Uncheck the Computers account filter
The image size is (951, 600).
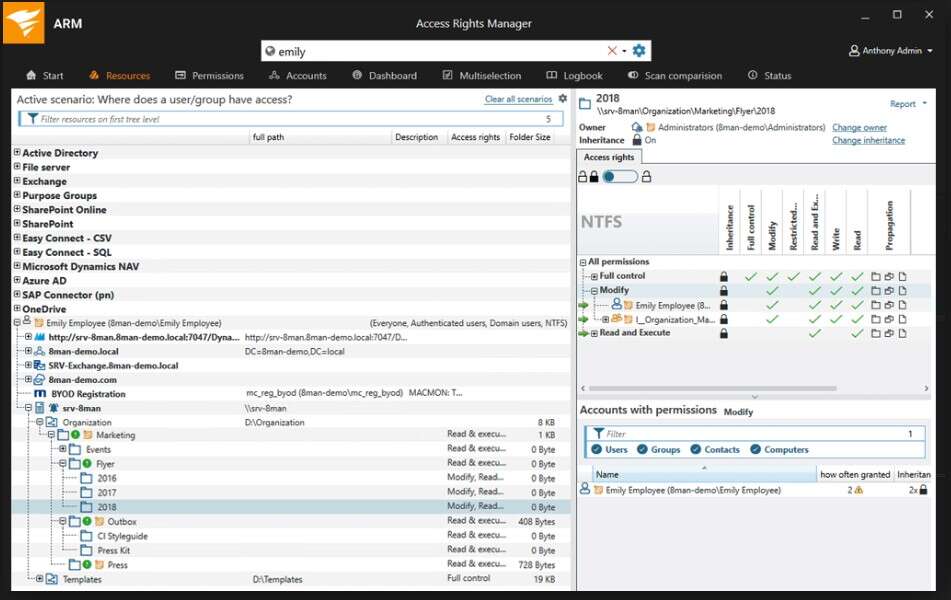click(x=756, y=449)
